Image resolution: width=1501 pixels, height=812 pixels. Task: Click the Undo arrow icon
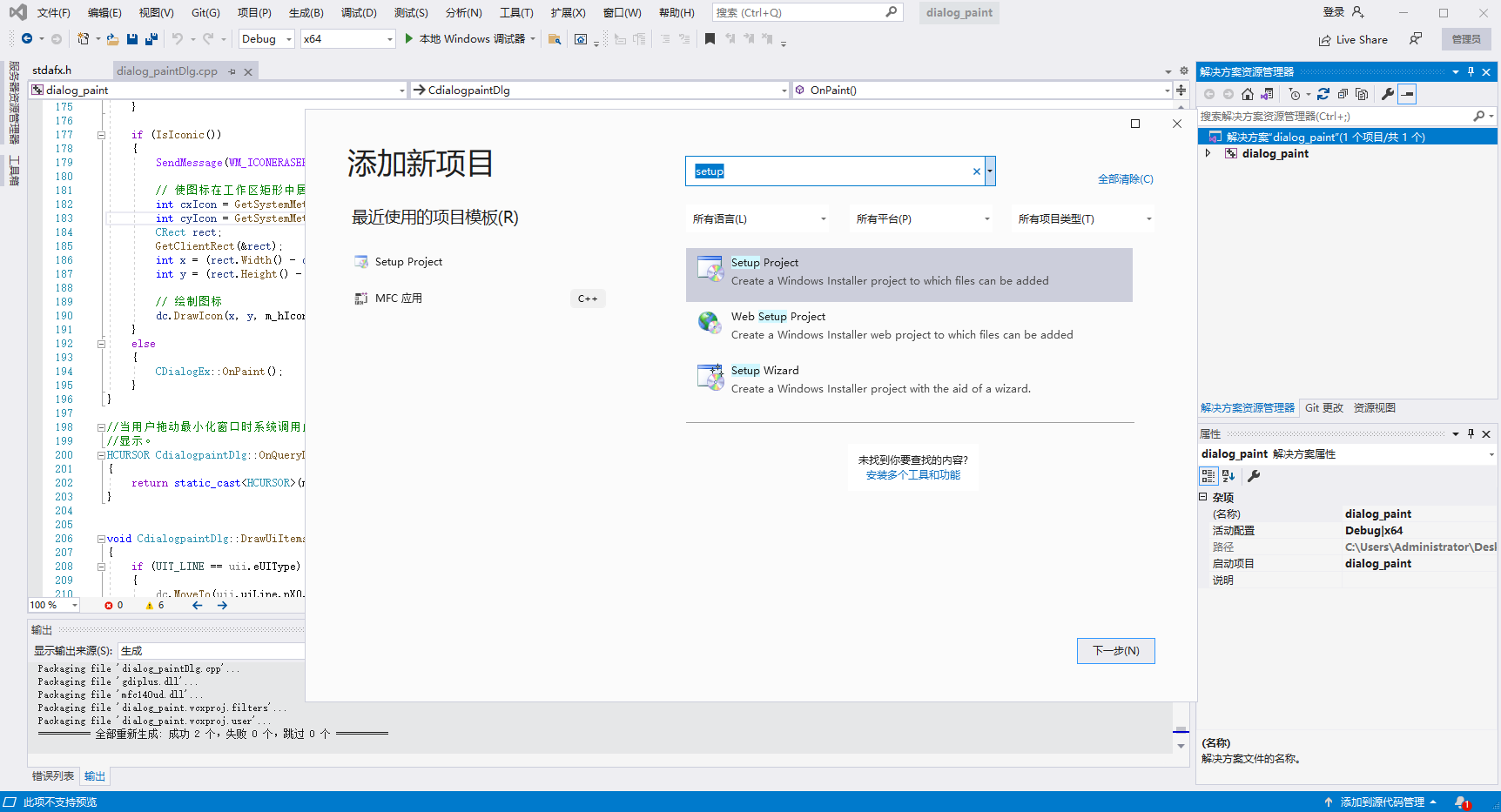point(178,38)
